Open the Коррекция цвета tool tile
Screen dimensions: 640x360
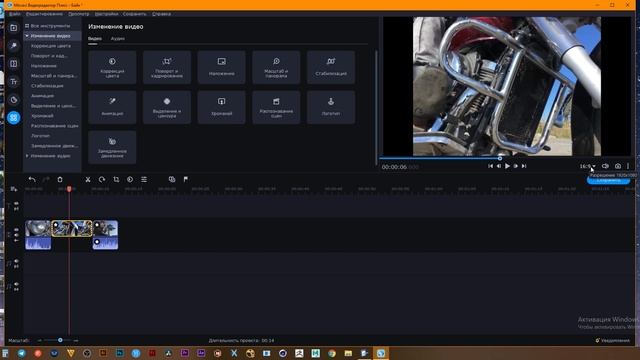click(112, 67)
